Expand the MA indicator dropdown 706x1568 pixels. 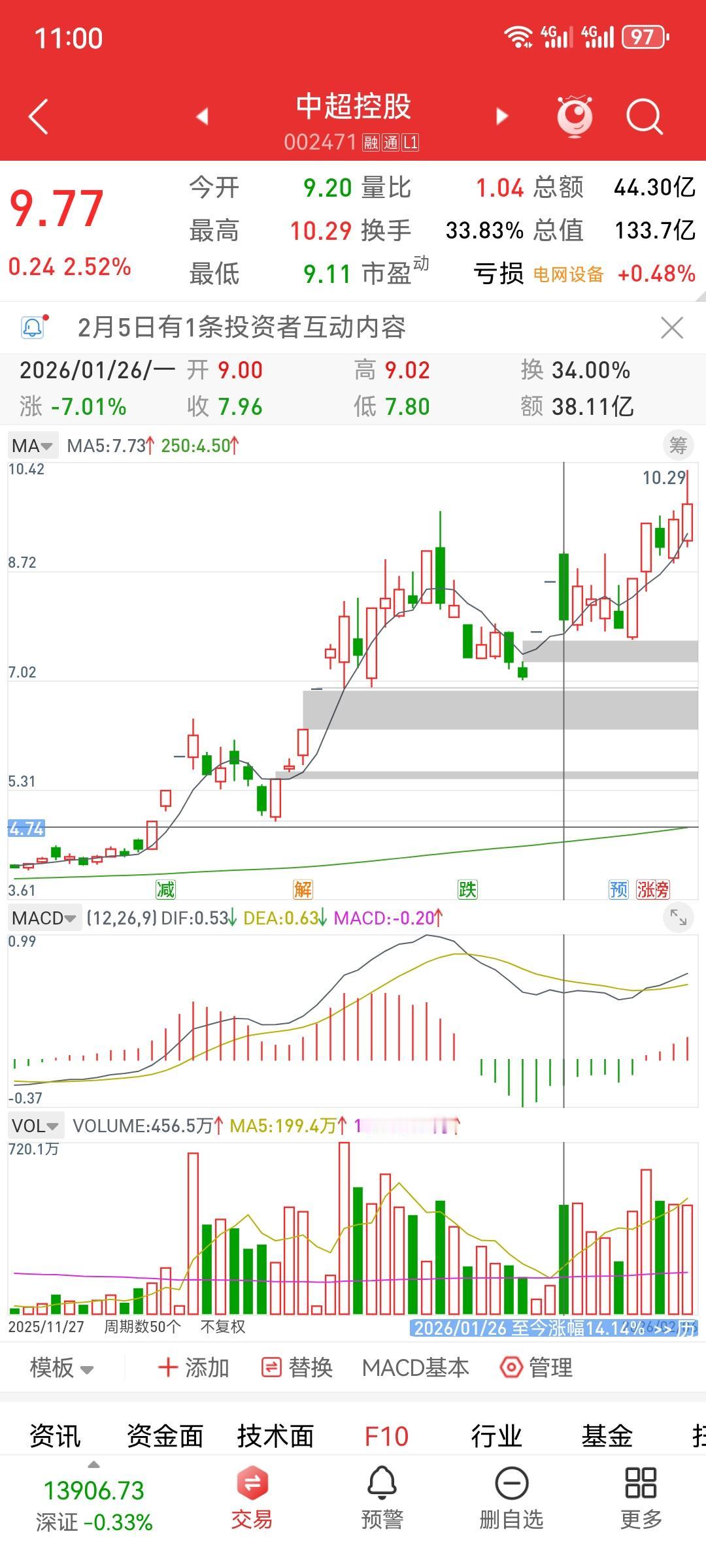click(33, 446)
